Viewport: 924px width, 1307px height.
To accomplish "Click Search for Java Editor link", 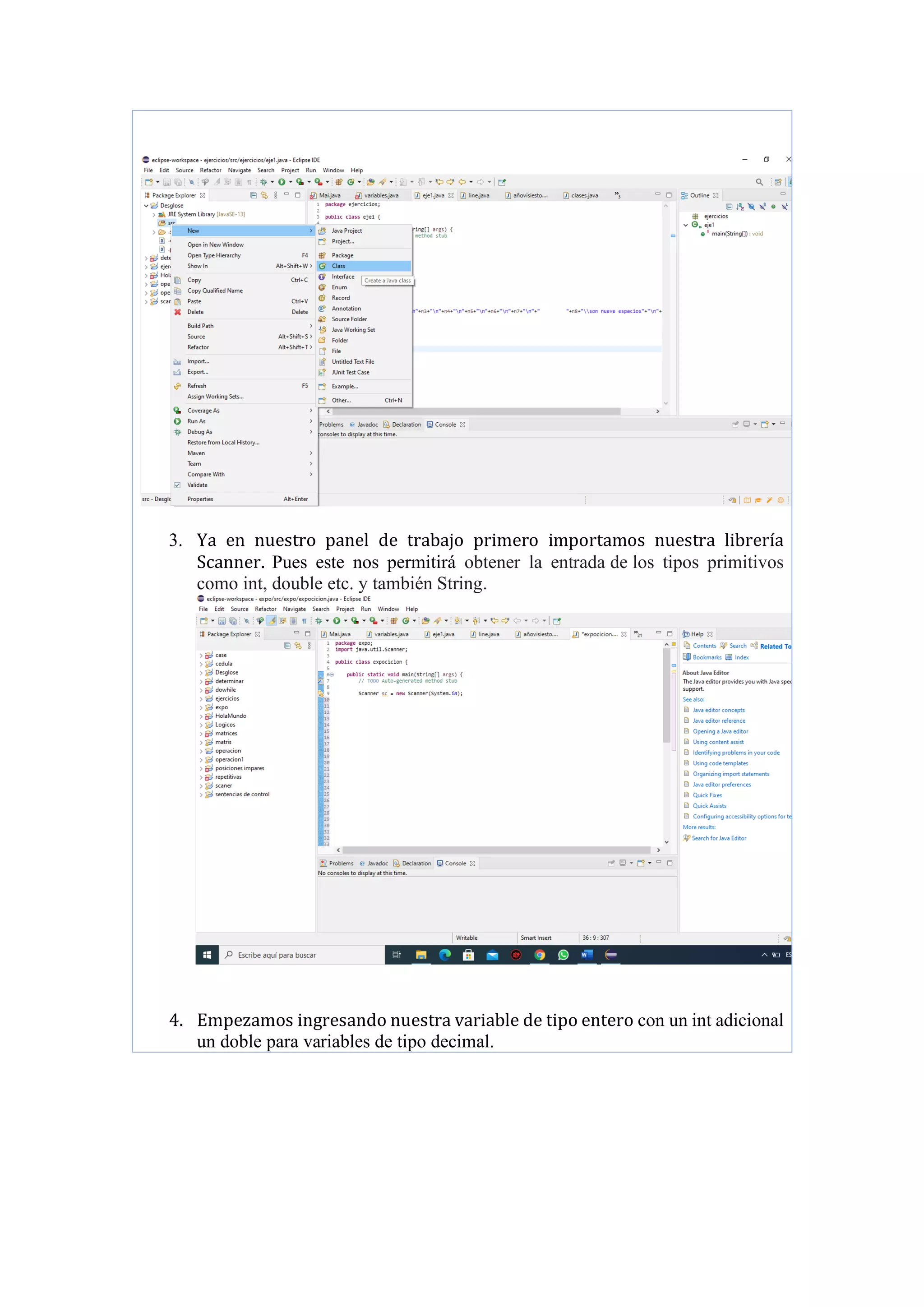I will (718, 838).
